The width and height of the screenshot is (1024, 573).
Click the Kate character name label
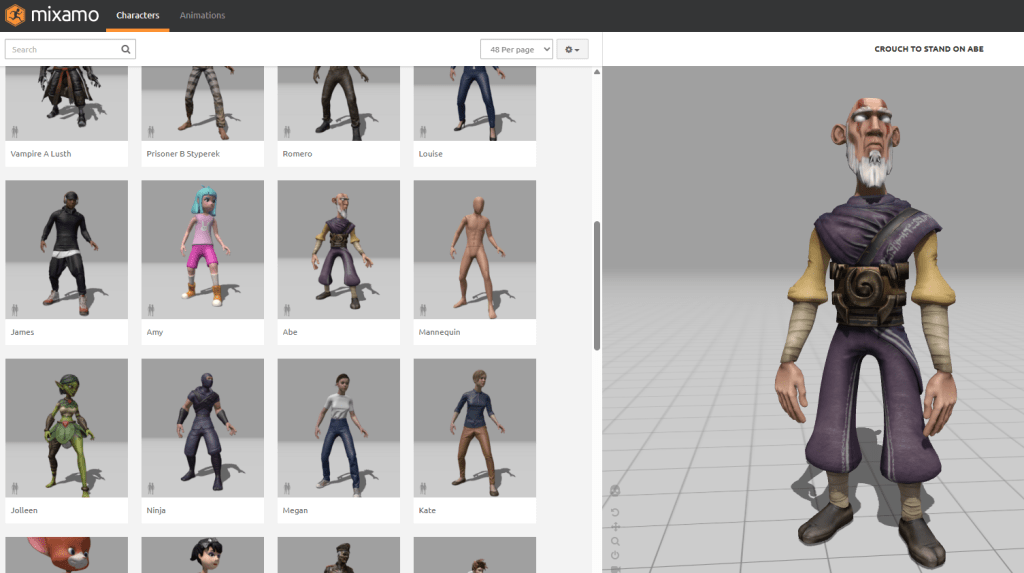coord(428,510)
